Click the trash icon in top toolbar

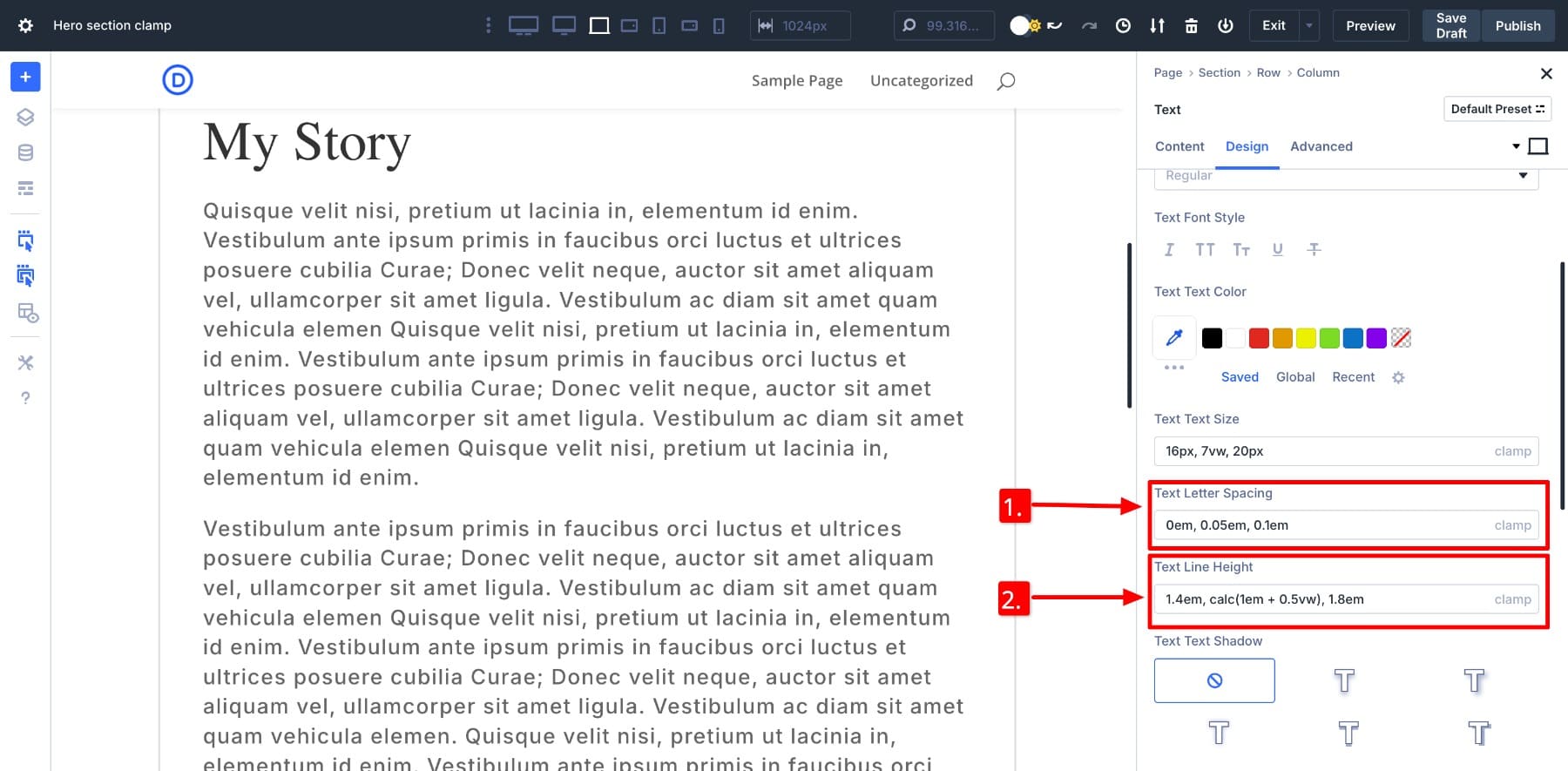(1191, 25)
